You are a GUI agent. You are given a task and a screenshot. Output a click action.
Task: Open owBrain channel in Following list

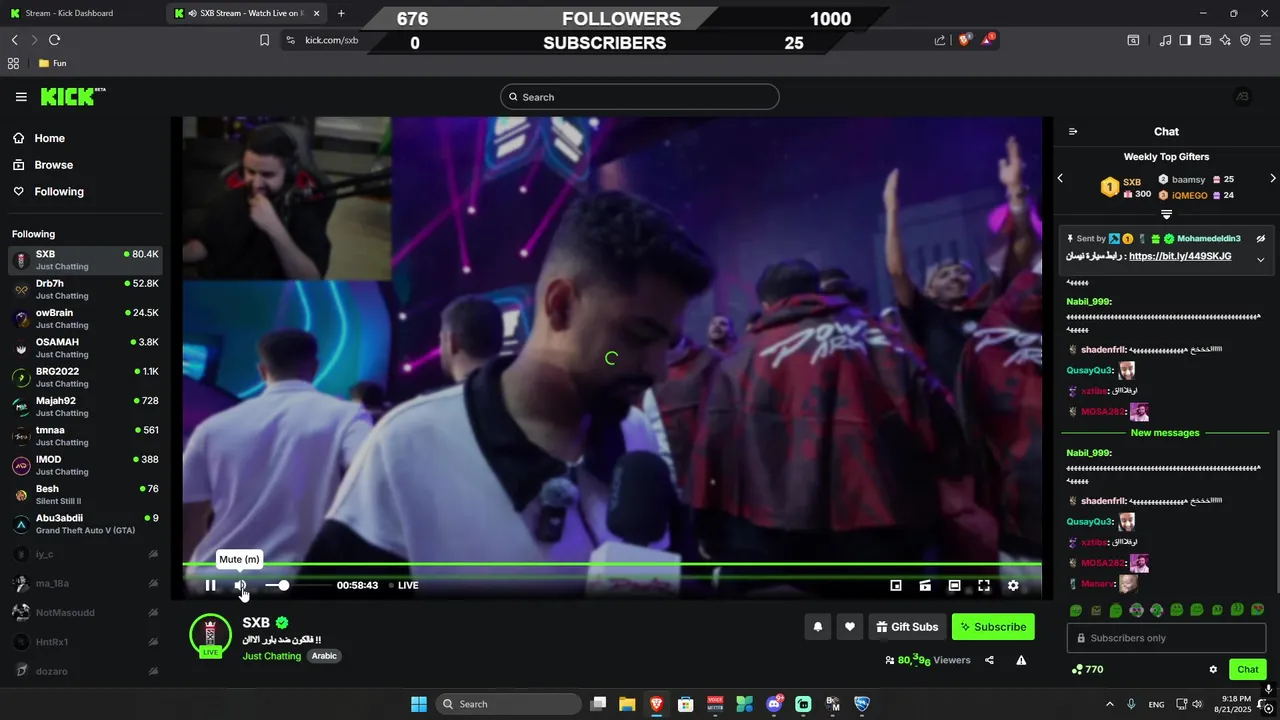pyautogui.click(x=86, y=318)
